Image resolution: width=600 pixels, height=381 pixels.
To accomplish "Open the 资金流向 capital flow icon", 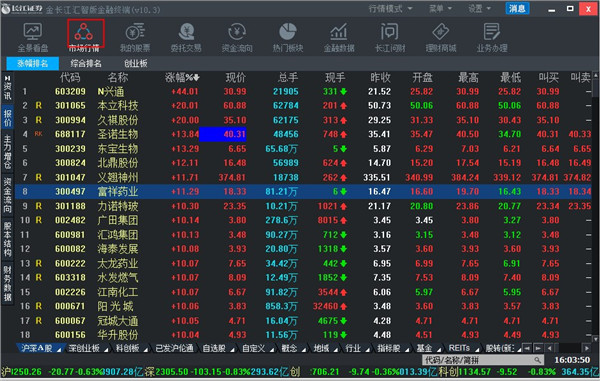I will coord(237,37).
